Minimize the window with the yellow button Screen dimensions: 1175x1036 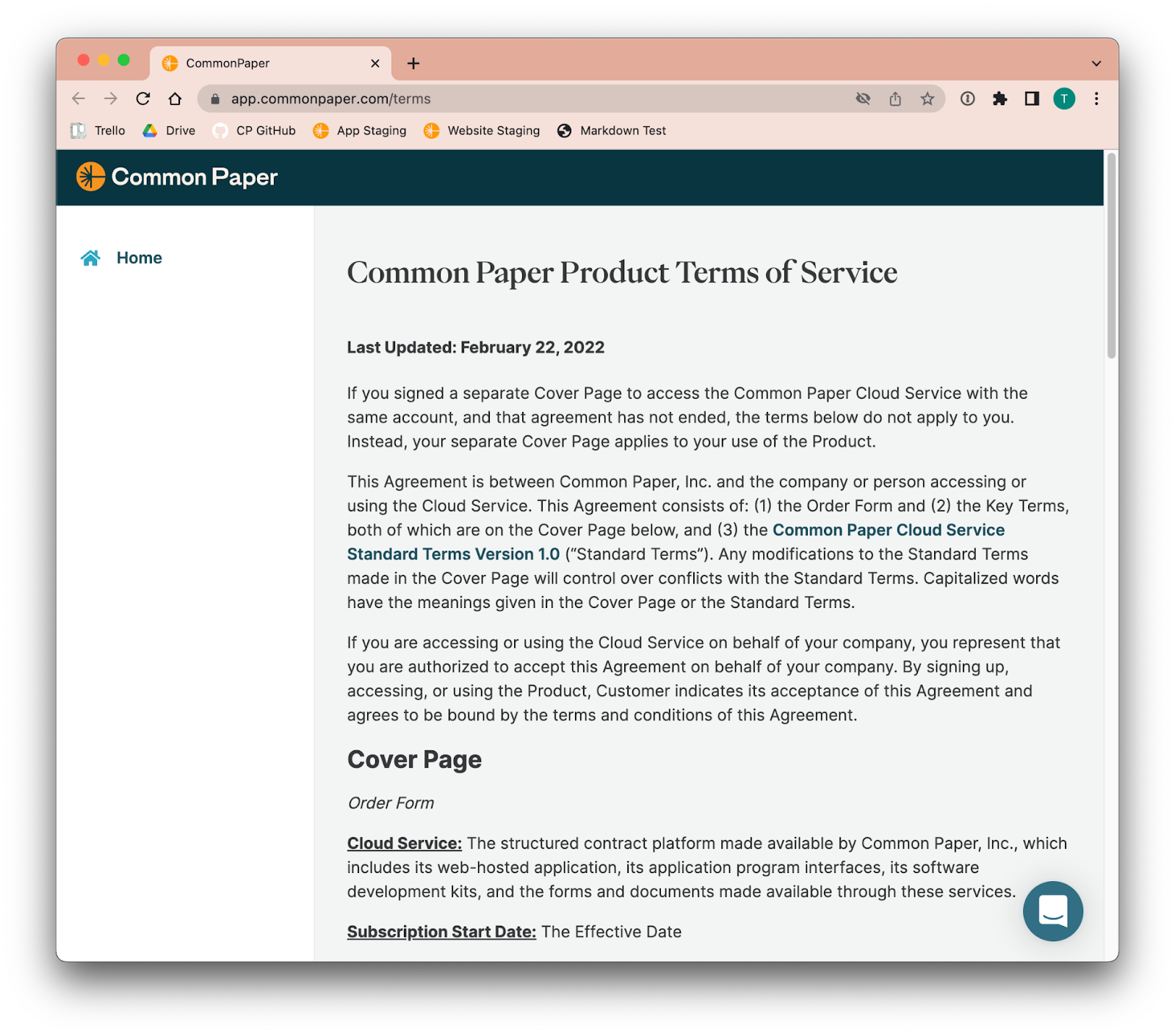pos(104,60)
